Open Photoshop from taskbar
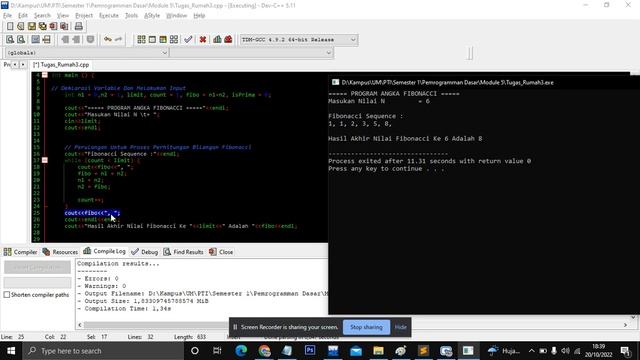The image size is (640, 360). pos(310,351)
